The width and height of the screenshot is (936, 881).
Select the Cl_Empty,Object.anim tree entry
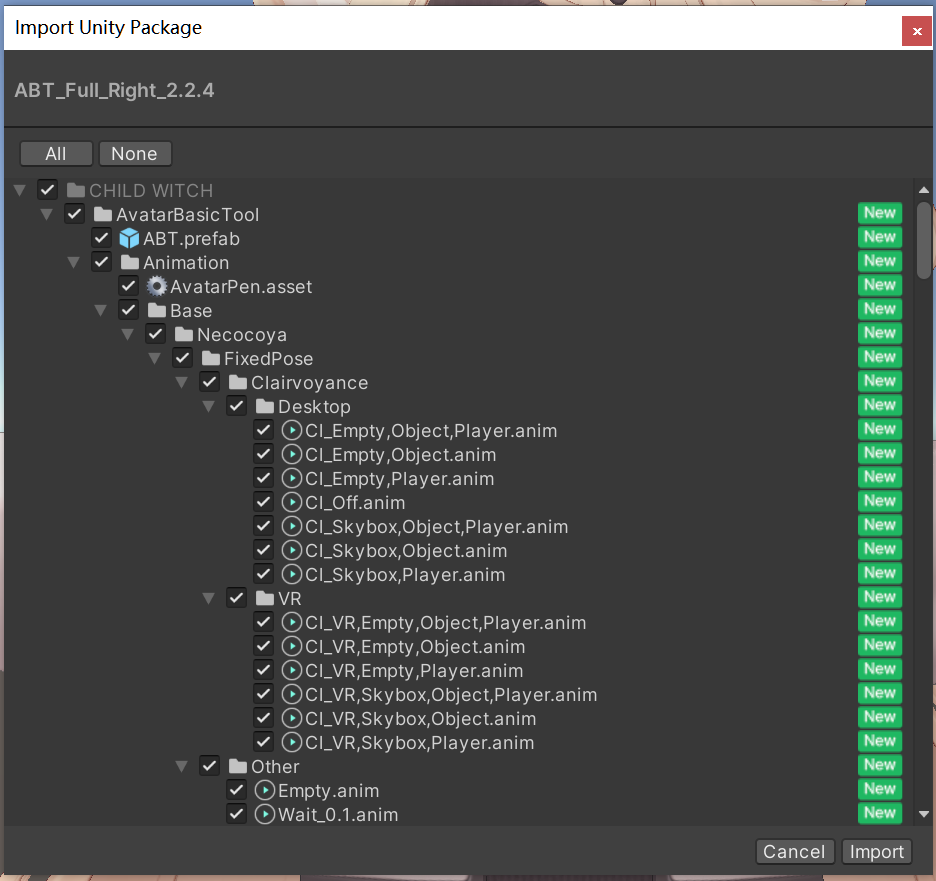click(x=400, y=455)
